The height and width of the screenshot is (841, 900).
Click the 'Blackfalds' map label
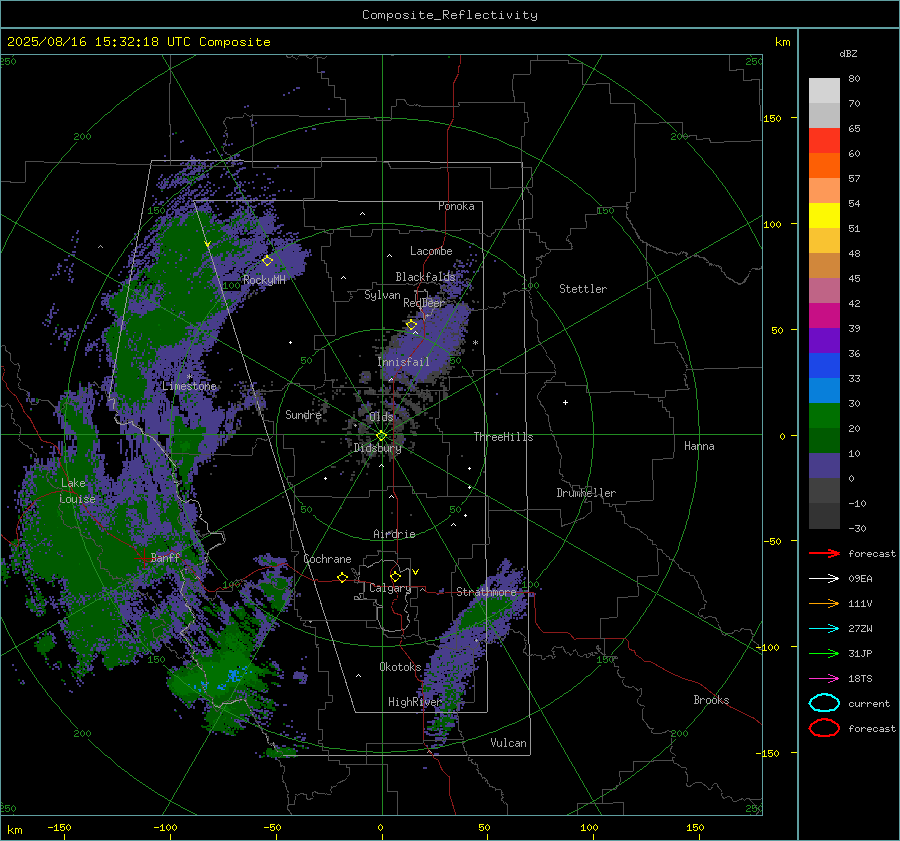(x=425, y=277)
